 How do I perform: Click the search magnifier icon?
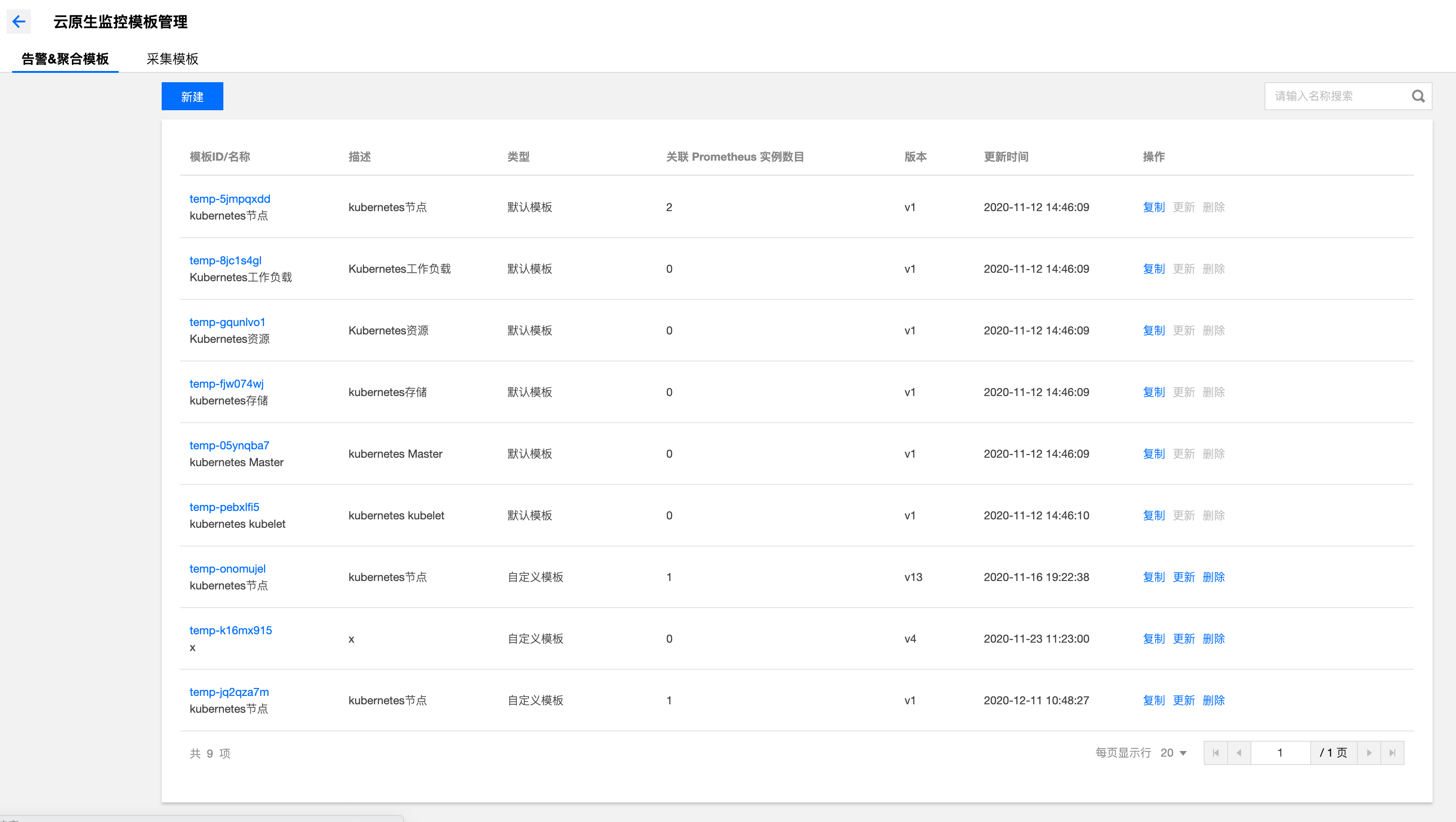(x=1418, y=96)
